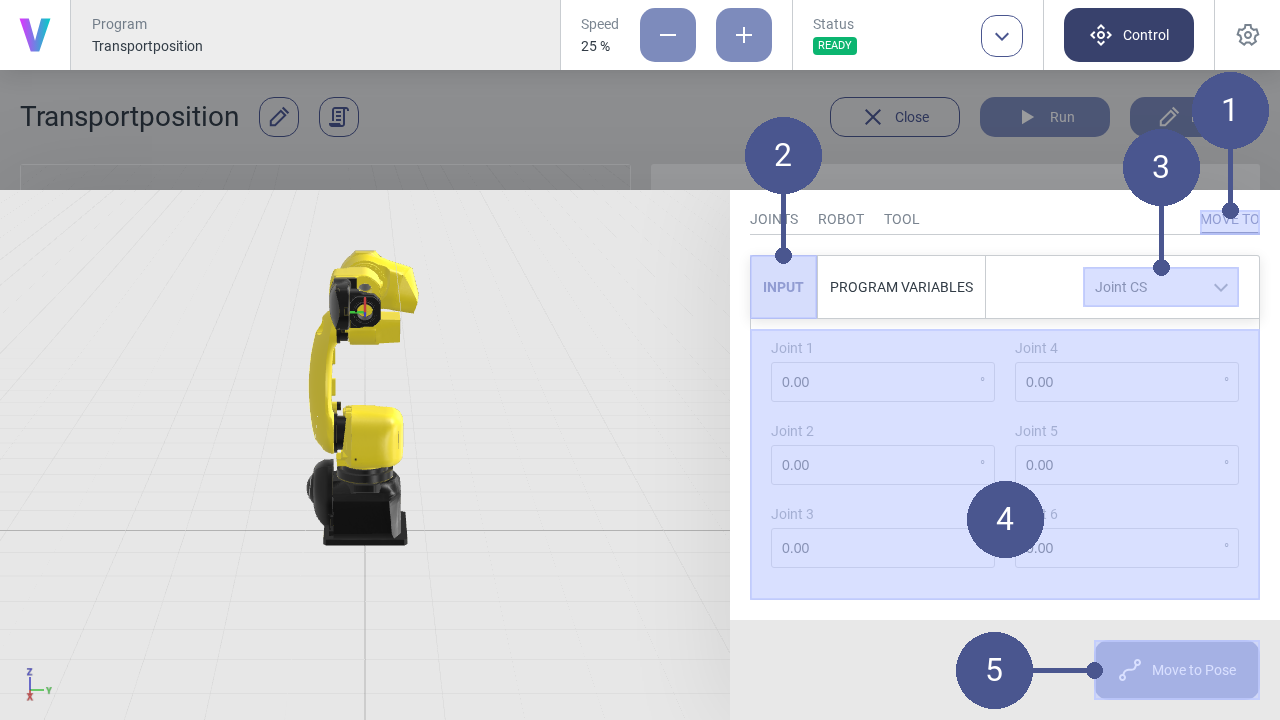Click the V logo icon
The height and width of the screenshot is (720, 1280).
[x=35, y=35]
